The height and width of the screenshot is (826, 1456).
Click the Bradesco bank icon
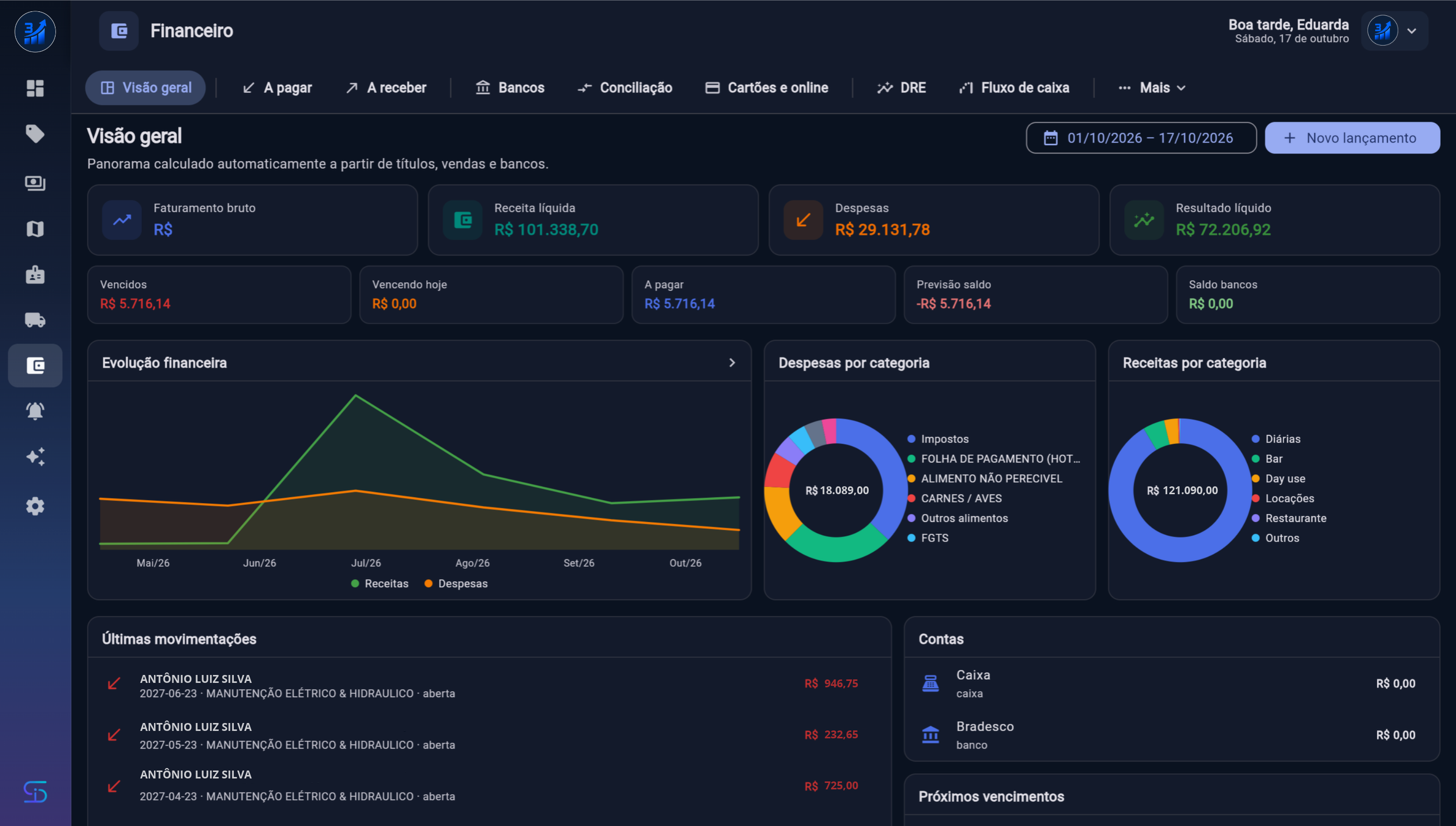930,734
